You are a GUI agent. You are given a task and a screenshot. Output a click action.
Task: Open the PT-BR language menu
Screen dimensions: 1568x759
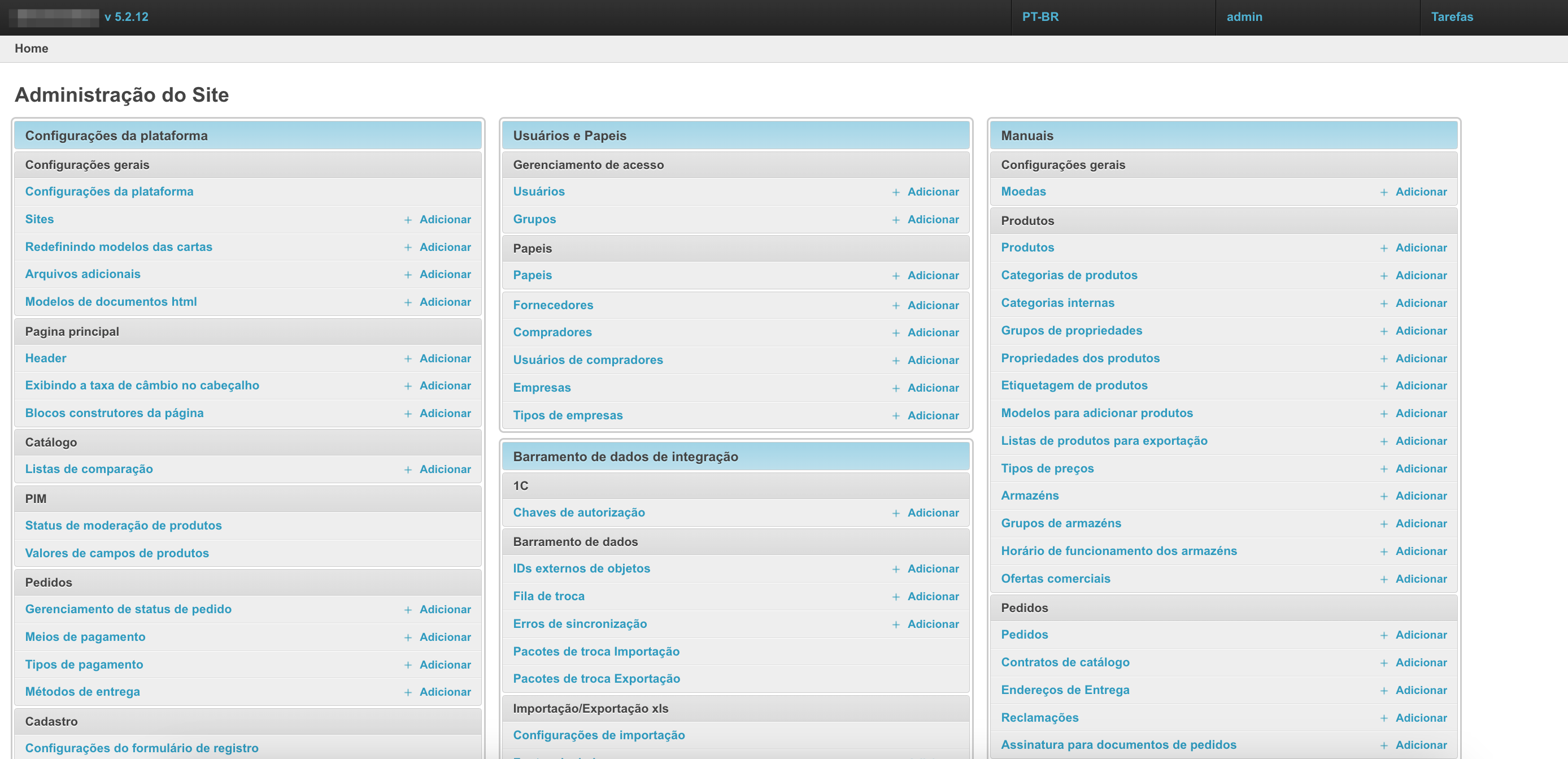(1040, 17)
